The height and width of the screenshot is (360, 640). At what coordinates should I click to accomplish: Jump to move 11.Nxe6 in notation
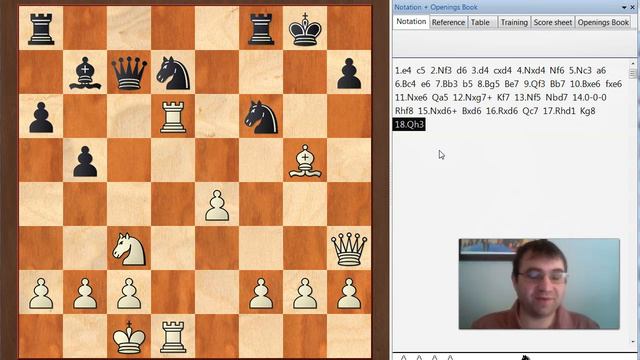(411, 98)
